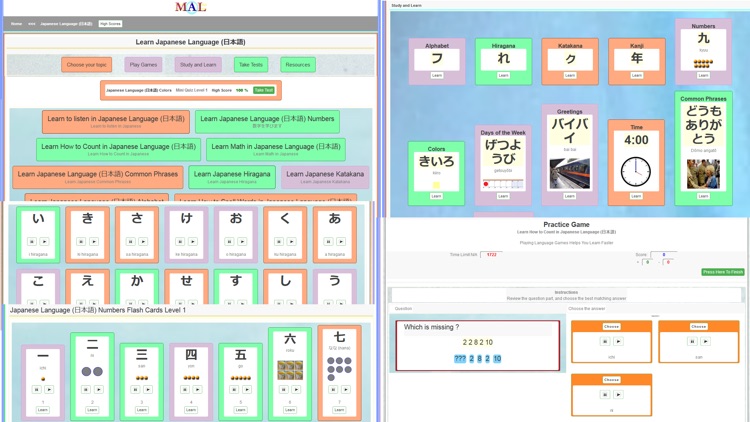Click Press Here To Finish button
Screen dimensions: 750x422
(723, 272)
